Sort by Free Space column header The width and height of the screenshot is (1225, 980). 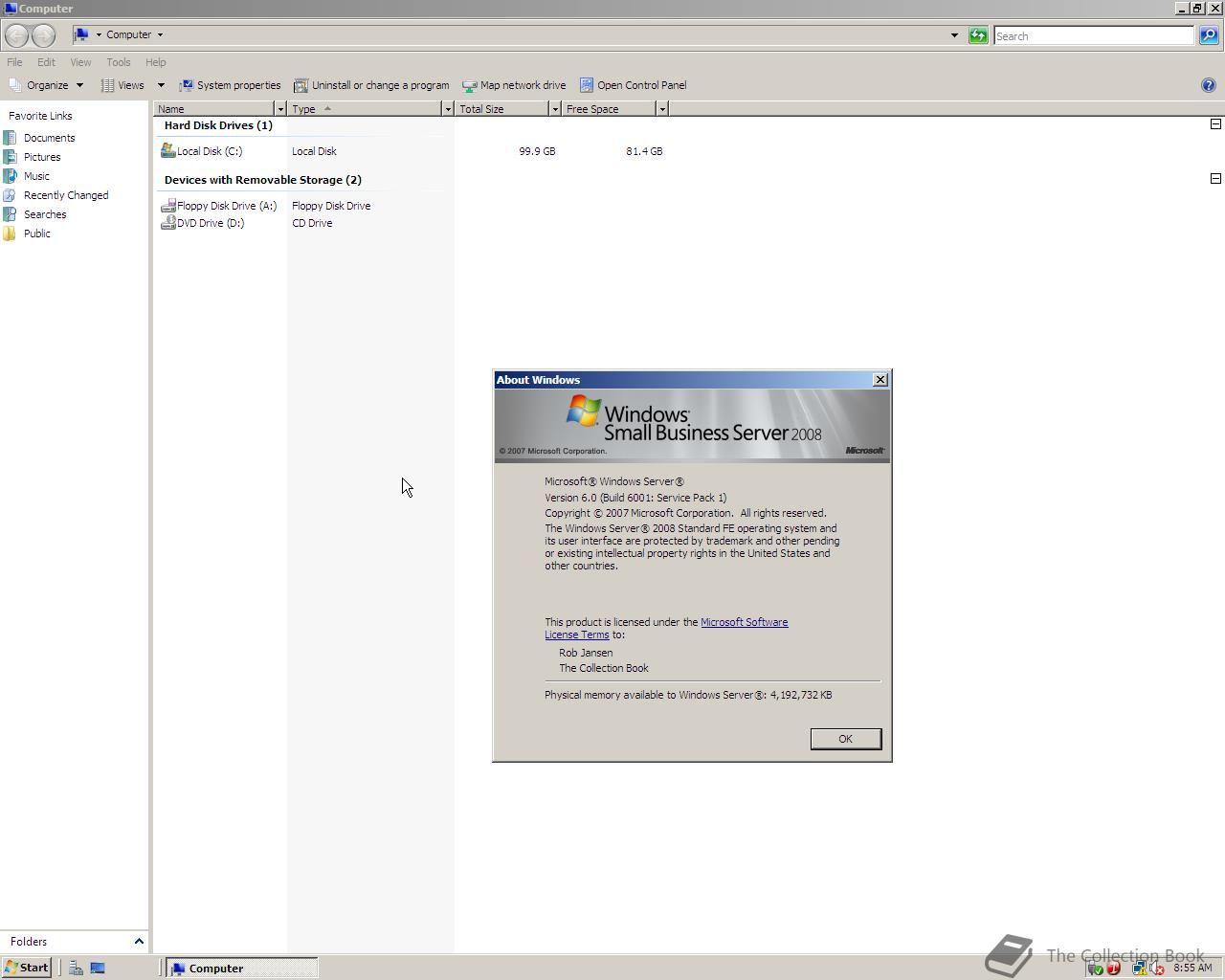tap(609, 109)
